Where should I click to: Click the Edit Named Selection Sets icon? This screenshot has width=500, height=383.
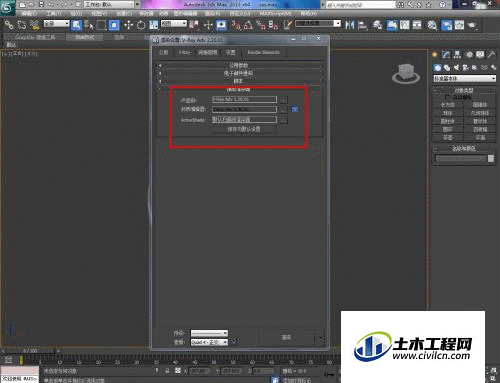288,25
